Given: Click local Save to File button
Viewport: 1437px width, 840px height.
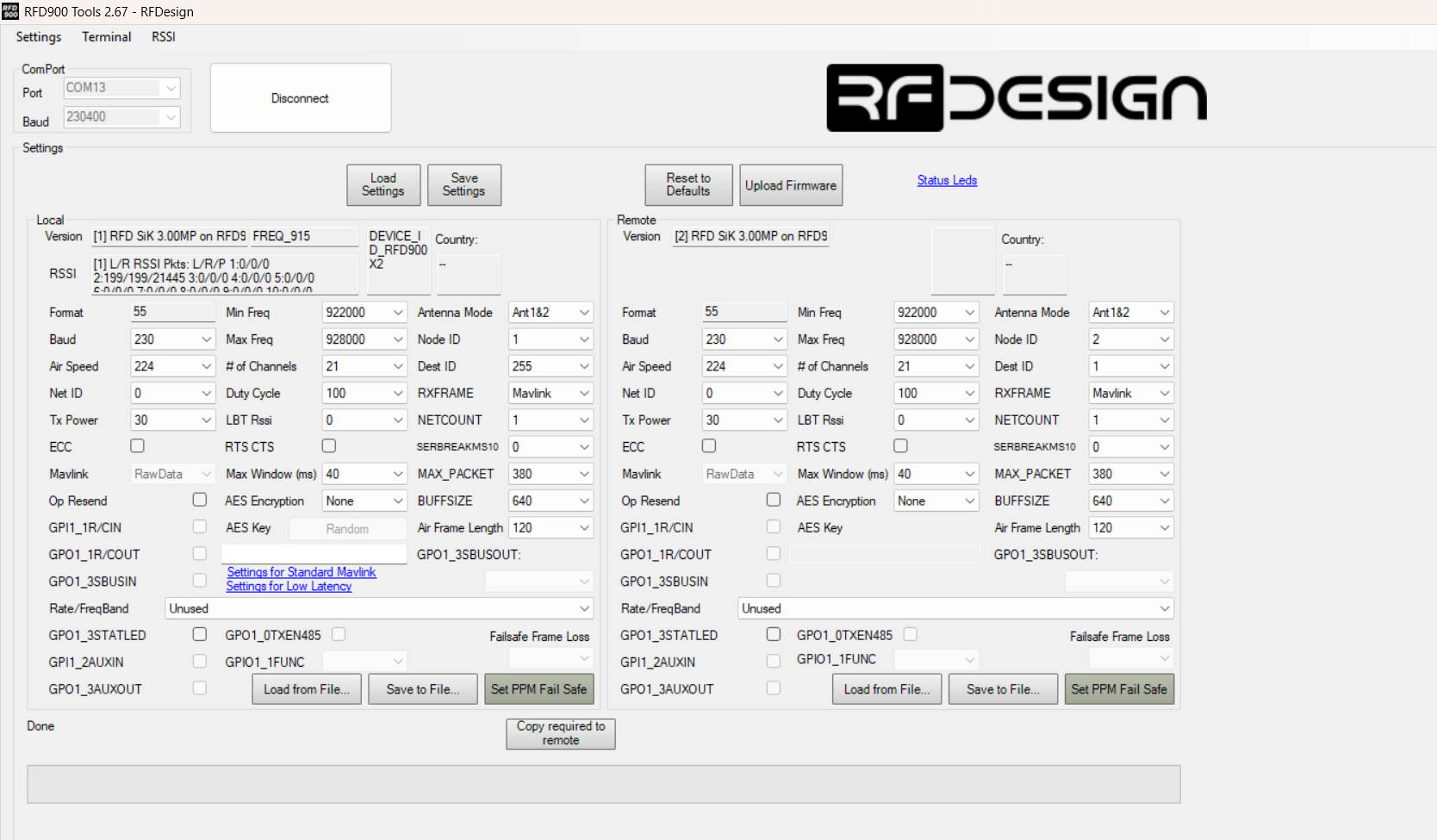Looking at the screenshot, I should (x=423, y=689).
